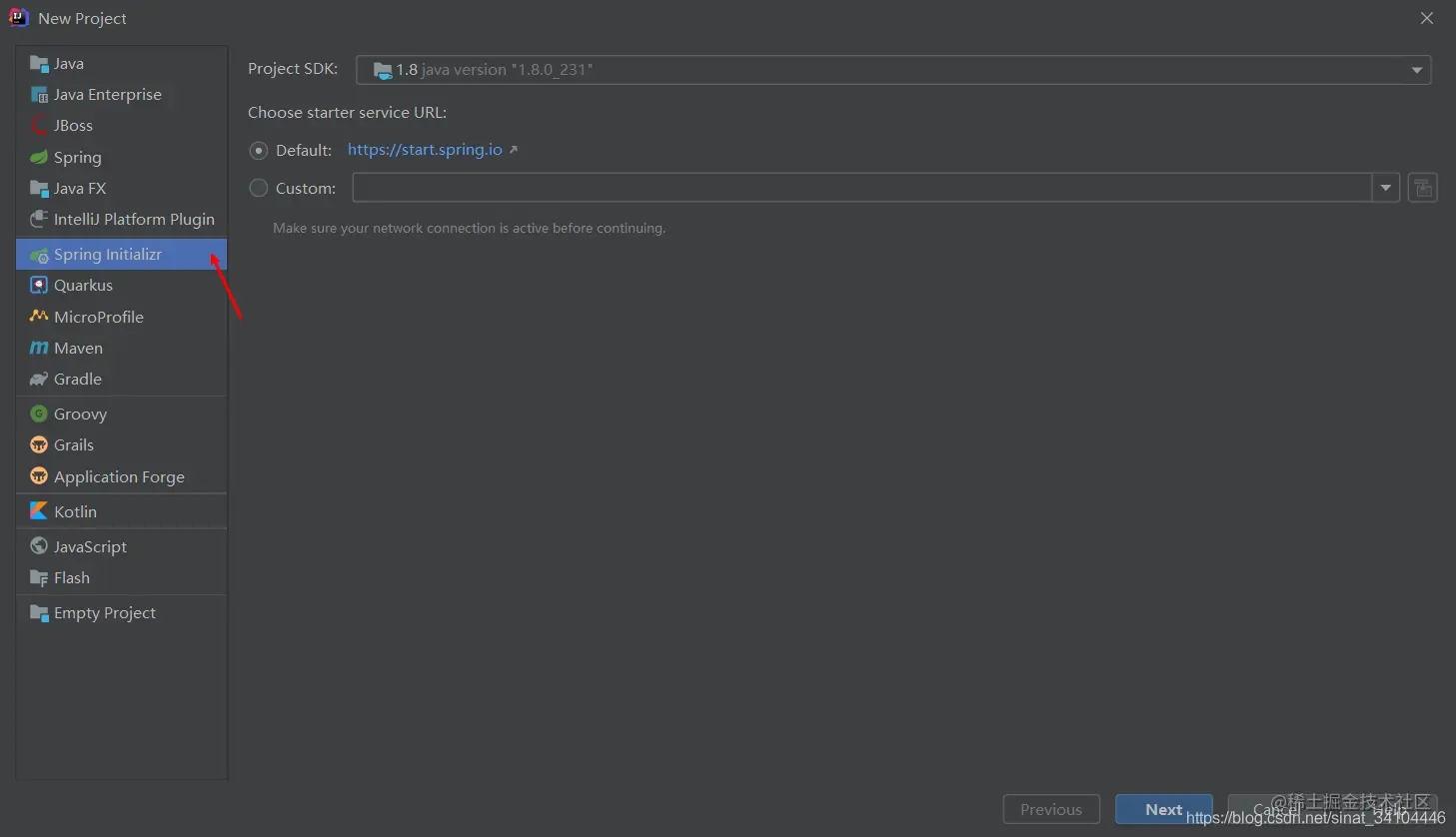Click the JavaScript globe icon

(39, 546)
